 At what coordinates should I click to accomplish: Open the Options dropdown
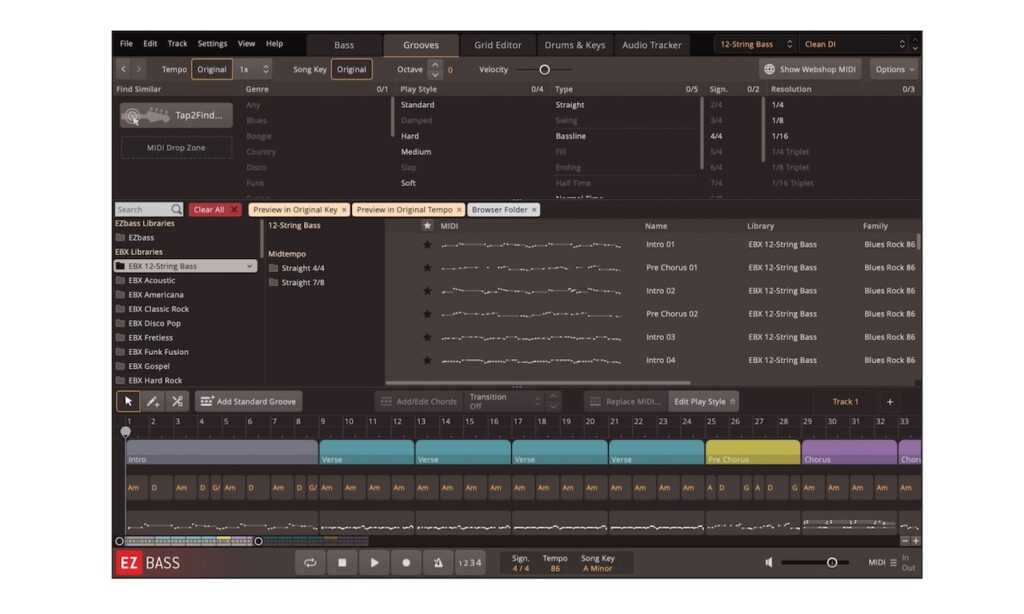895,69
